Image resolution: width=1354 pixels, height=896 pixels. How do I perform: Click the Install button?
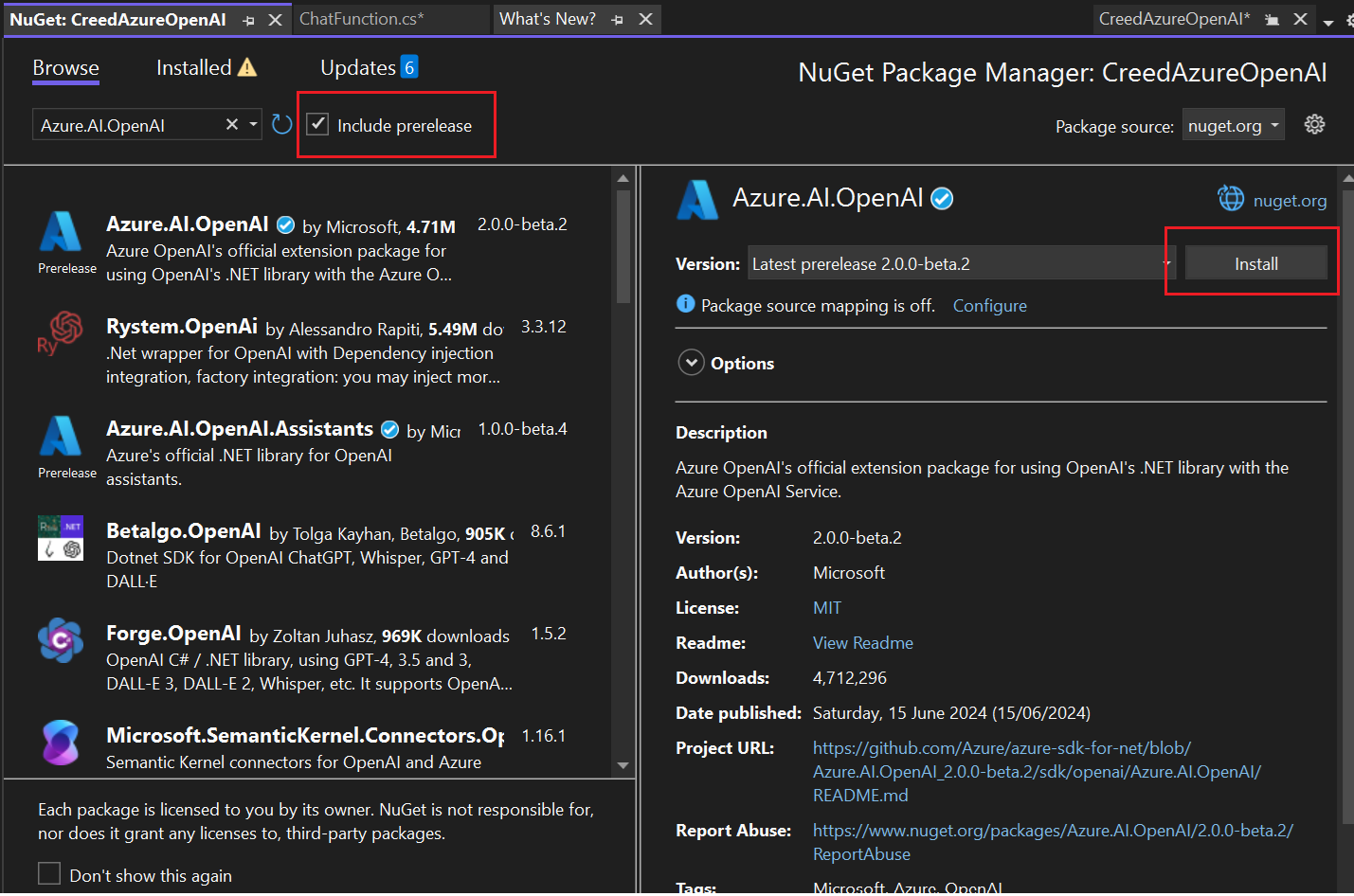coord(1255,263)
